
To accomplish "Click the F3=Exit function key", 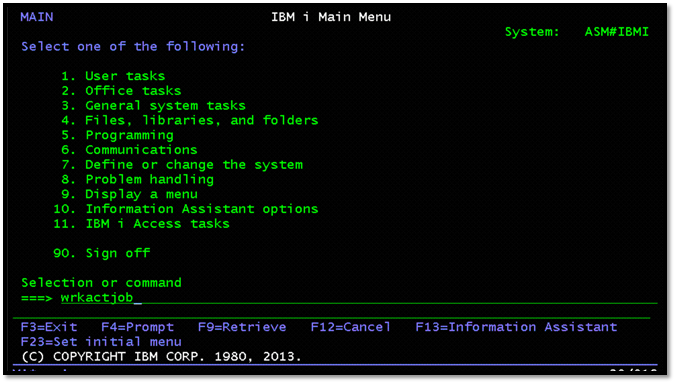I will [49, 327].
